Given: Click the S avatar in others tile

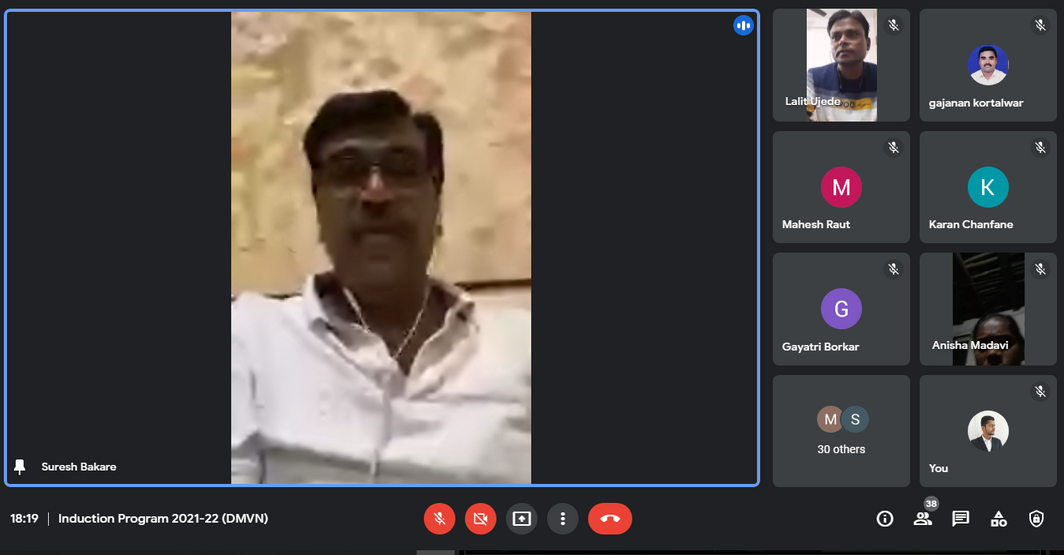Looking at the screenshot, I should (856, 419).
